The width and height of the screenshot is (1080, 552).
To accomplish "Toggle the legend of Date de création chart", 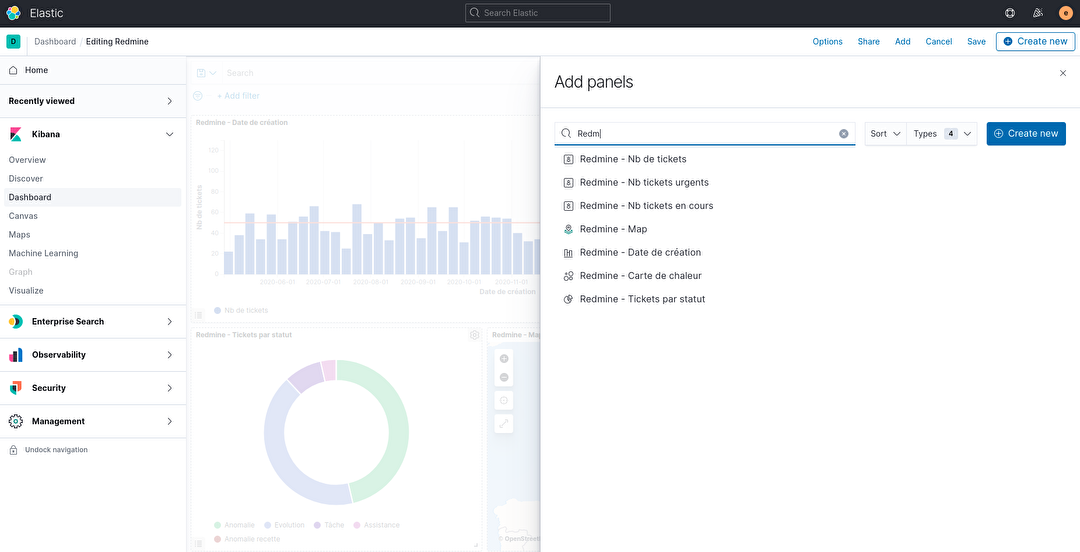I will [198, 315].
